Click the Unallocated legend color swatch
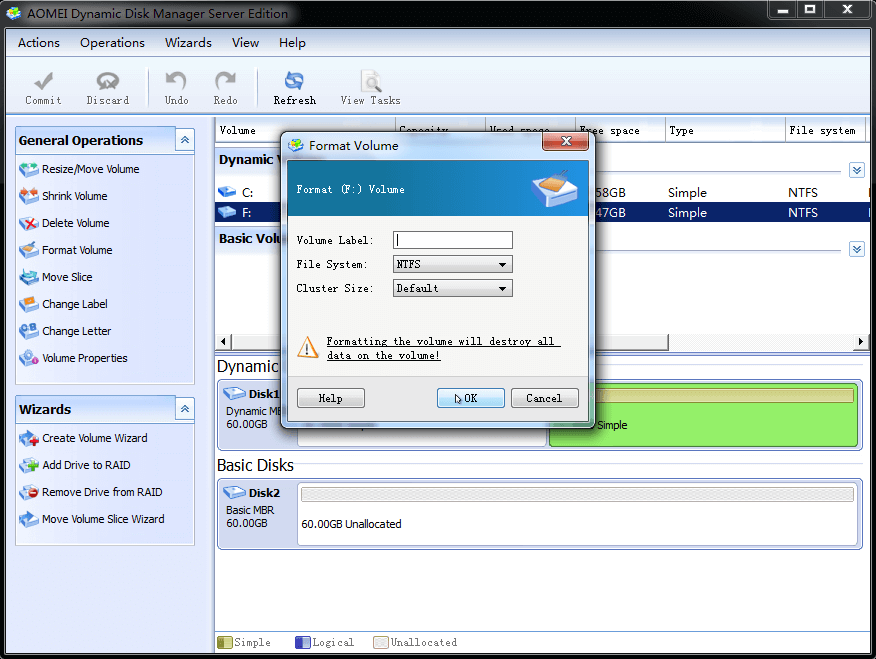 (x=381, y=642)
